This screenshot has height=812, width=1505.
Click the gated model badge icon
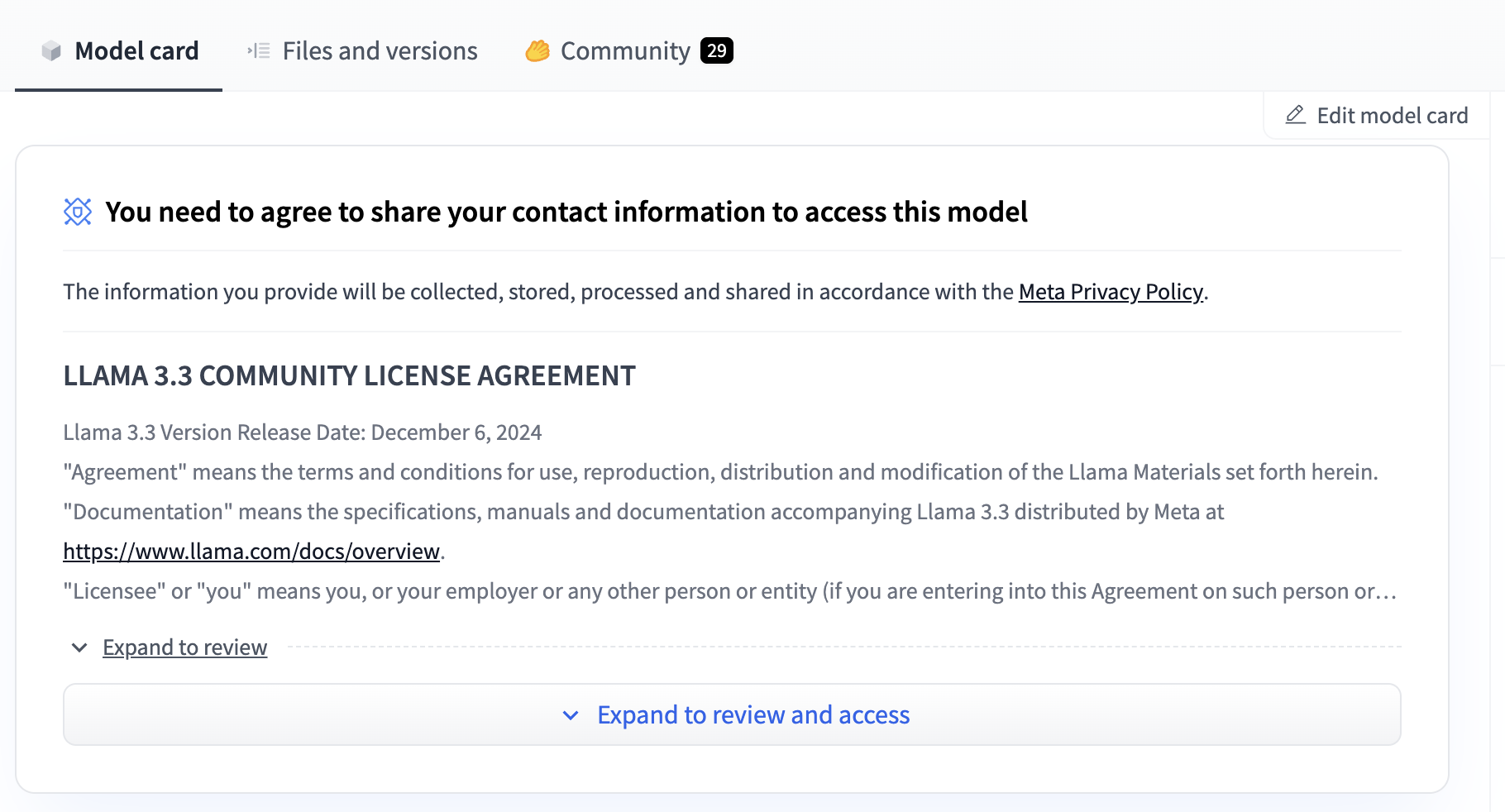[78, 212]
